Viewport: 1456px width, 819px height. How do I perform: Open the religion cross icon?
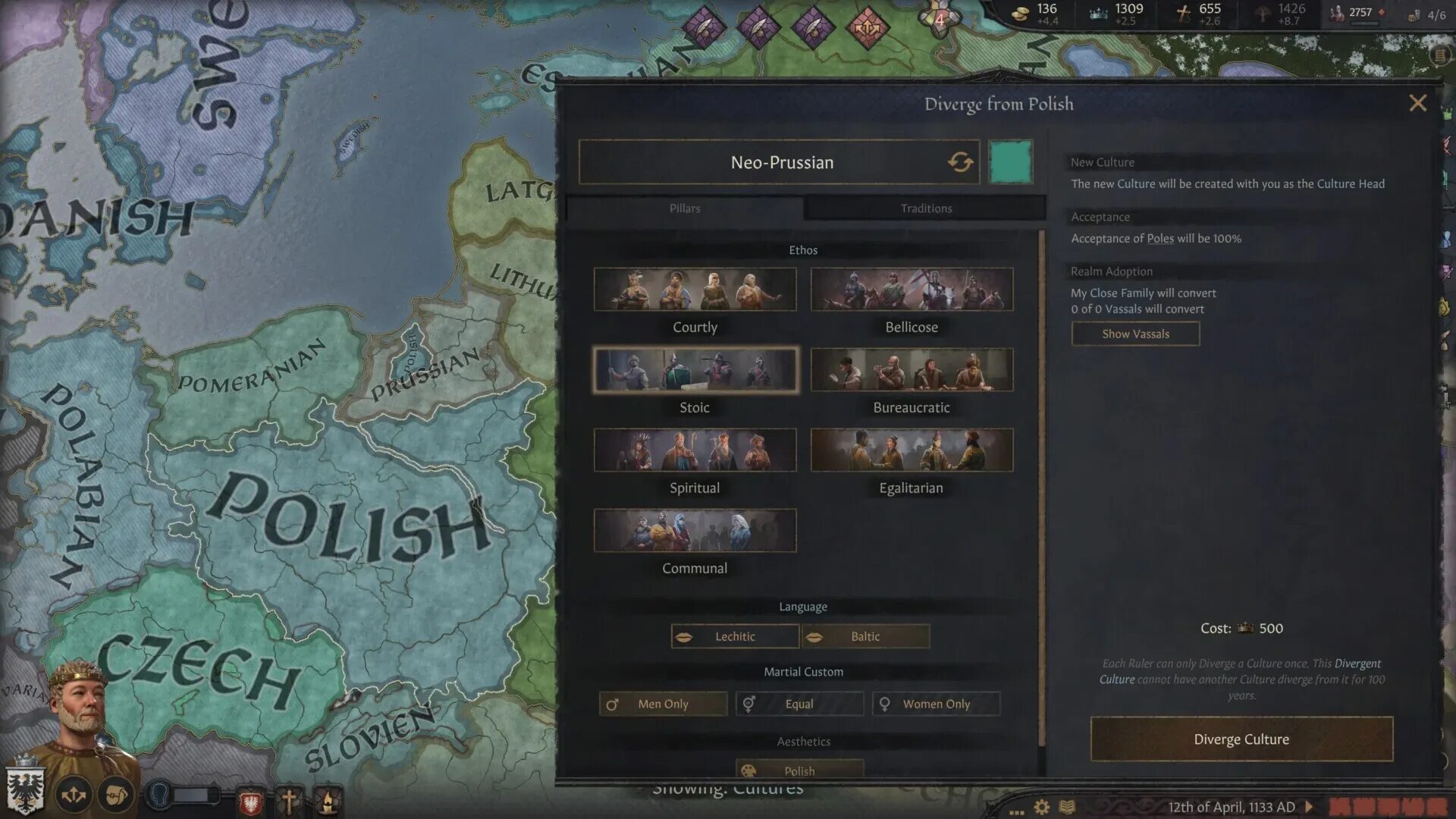click(288, 800)
